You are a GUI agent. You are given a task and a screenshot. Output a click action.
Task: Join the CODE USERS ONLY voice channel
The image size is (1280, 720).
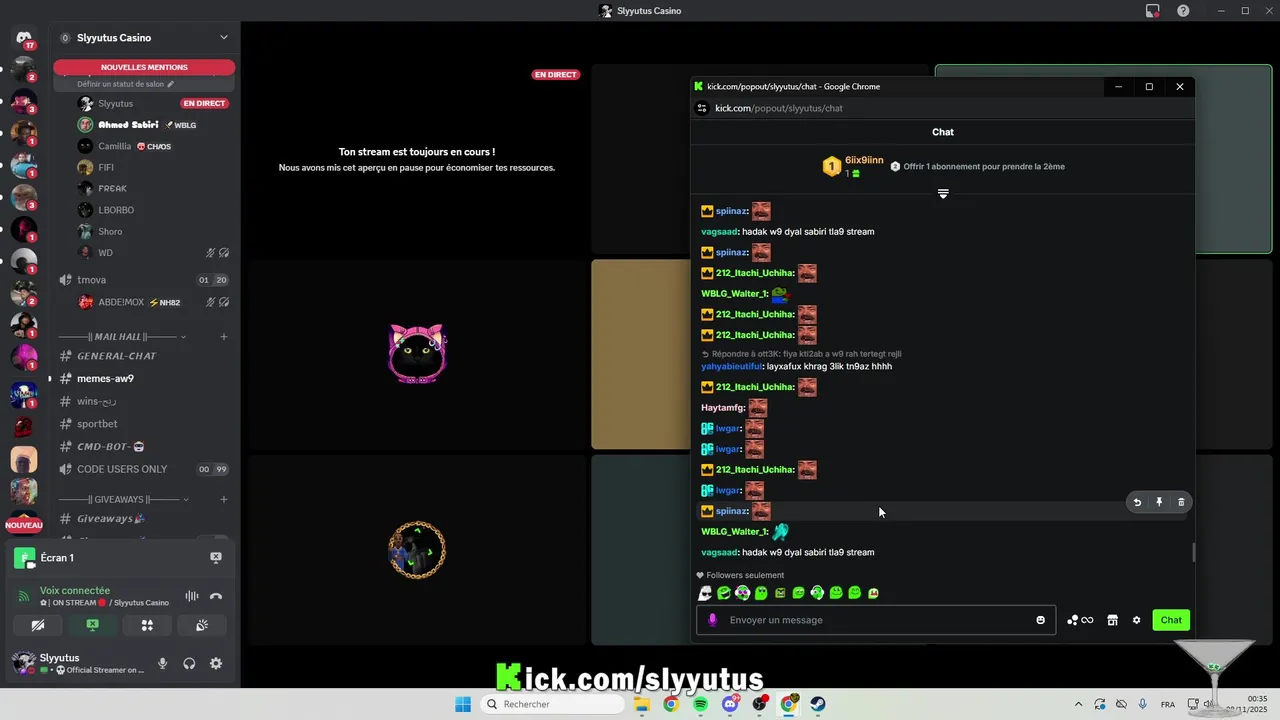tap(142, 469)
